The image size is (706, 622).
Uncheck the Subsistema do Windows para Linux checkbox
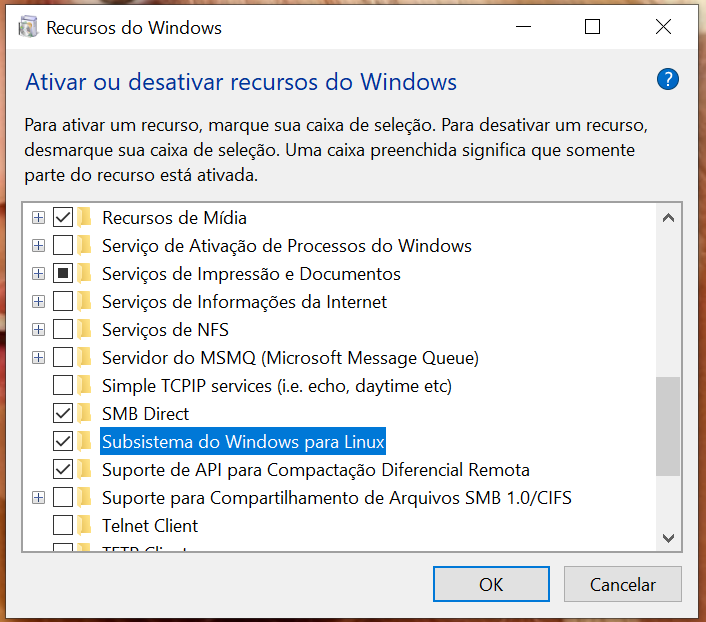point(63,441)
